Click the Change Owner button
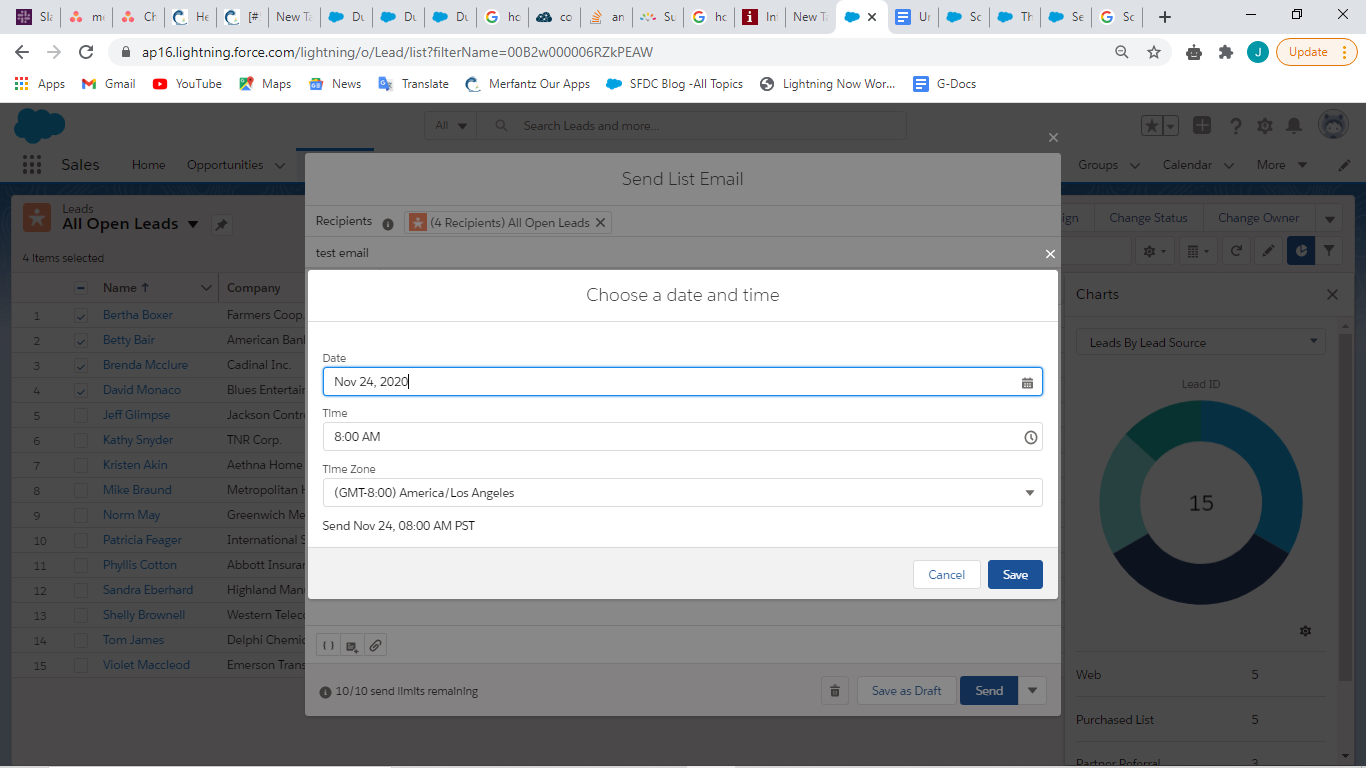Screen dimensions: 1366x768 pyautogui.click(x=1258, y=218)
